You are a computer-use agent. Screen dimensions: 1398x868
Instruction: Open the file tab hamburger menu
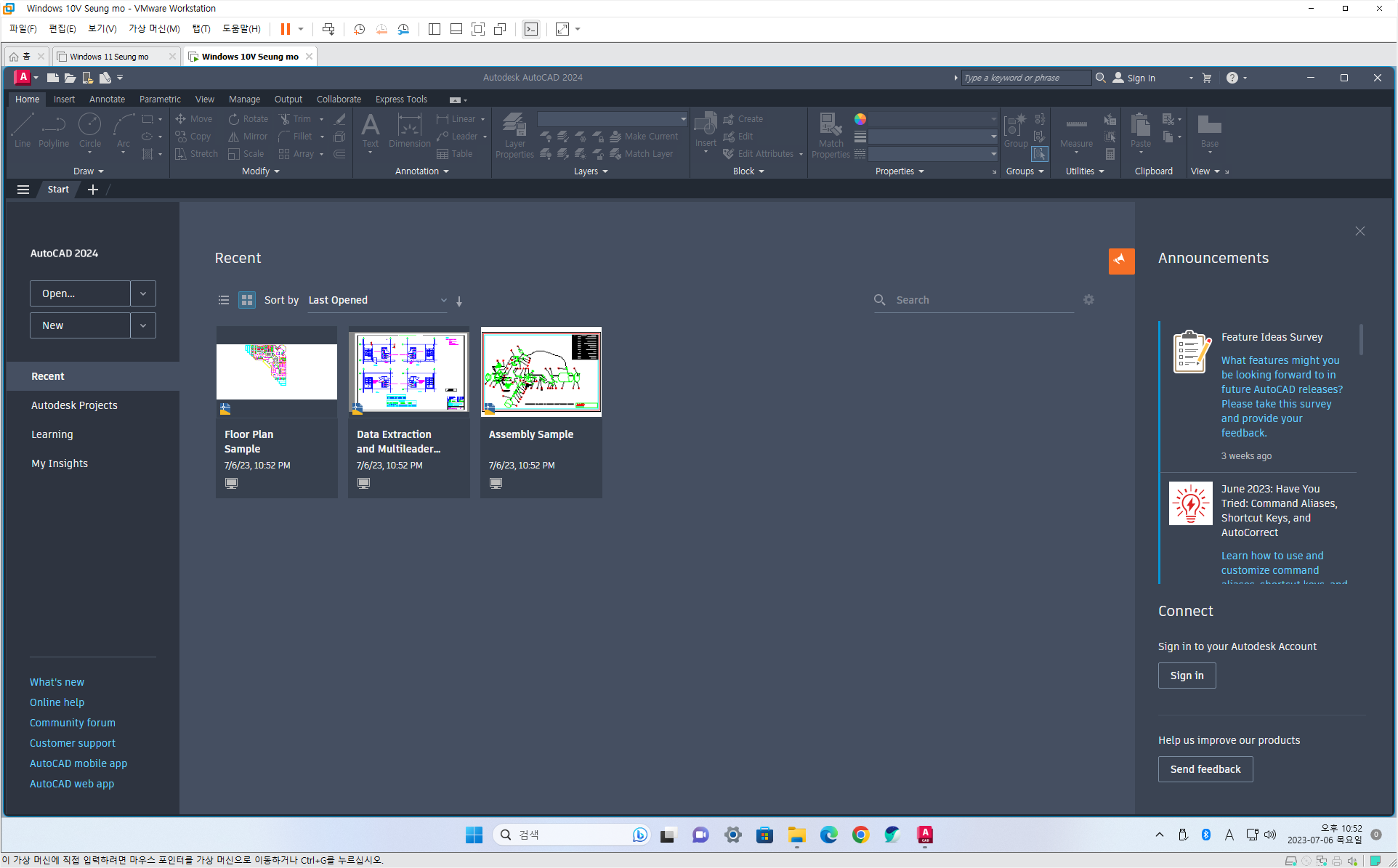tap(23, 190)
